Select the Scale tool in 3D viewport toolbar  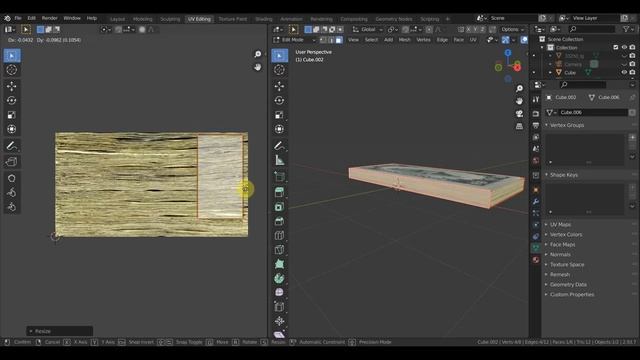(x=280, y=115)
